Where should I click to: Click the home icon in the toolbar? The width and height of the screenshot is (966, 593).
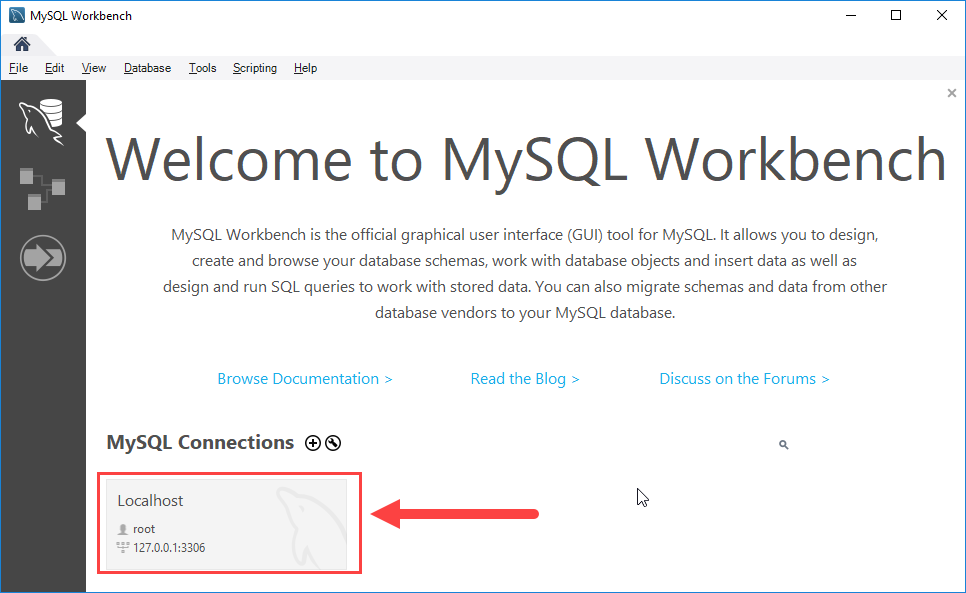[x=21, y=44]
